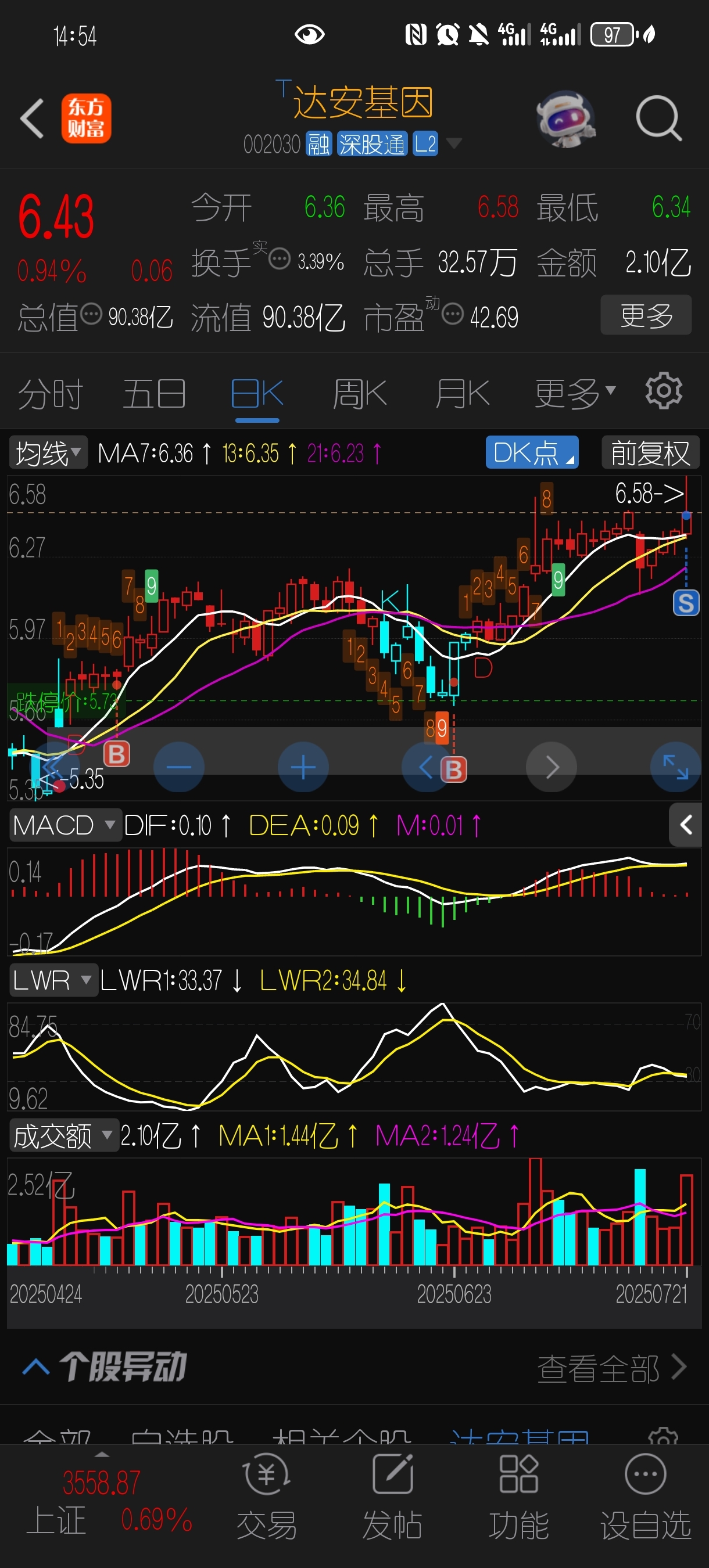The image size is (709, 1568).
Task: Open LWR indicator dropdown
Action: pos(53,980)
